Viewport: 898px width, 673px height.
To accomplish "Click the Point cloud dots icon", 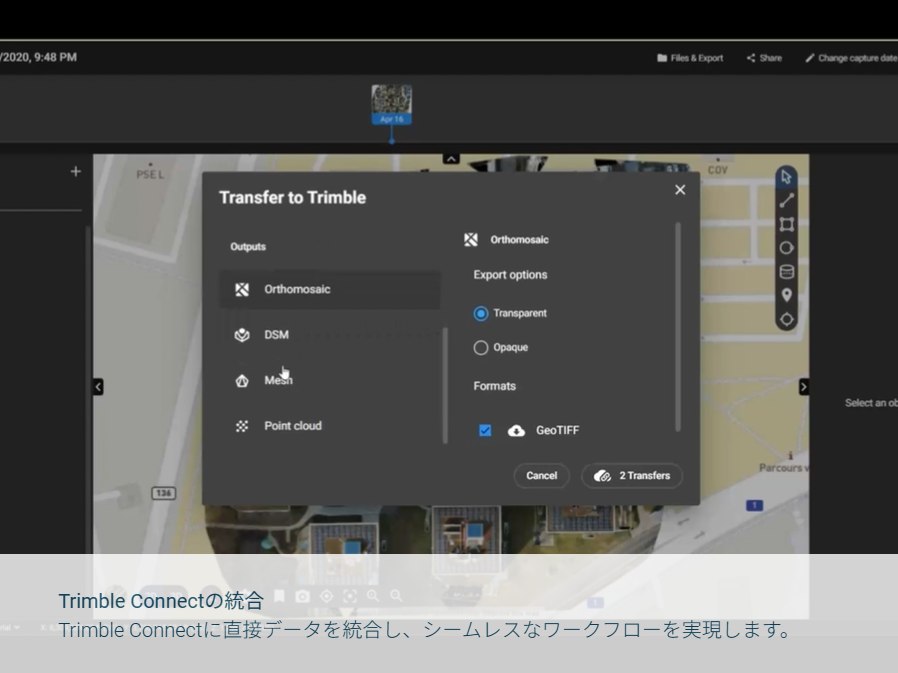I will (242, 426).
